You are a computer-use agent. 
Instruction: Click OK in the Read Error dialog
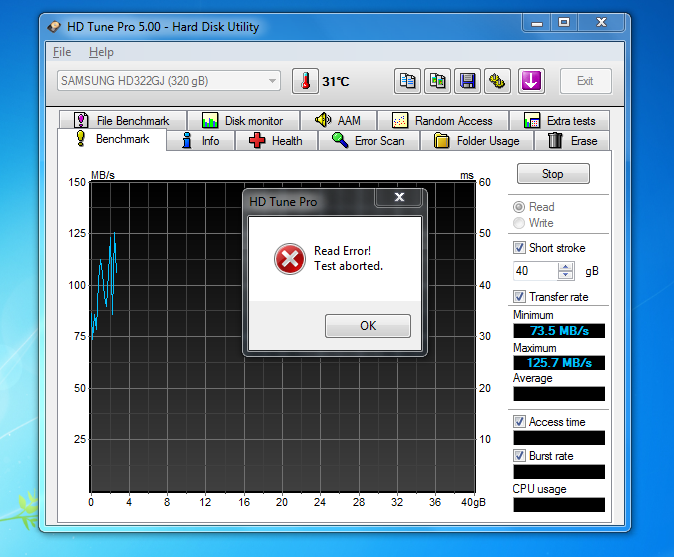[368, 326]
